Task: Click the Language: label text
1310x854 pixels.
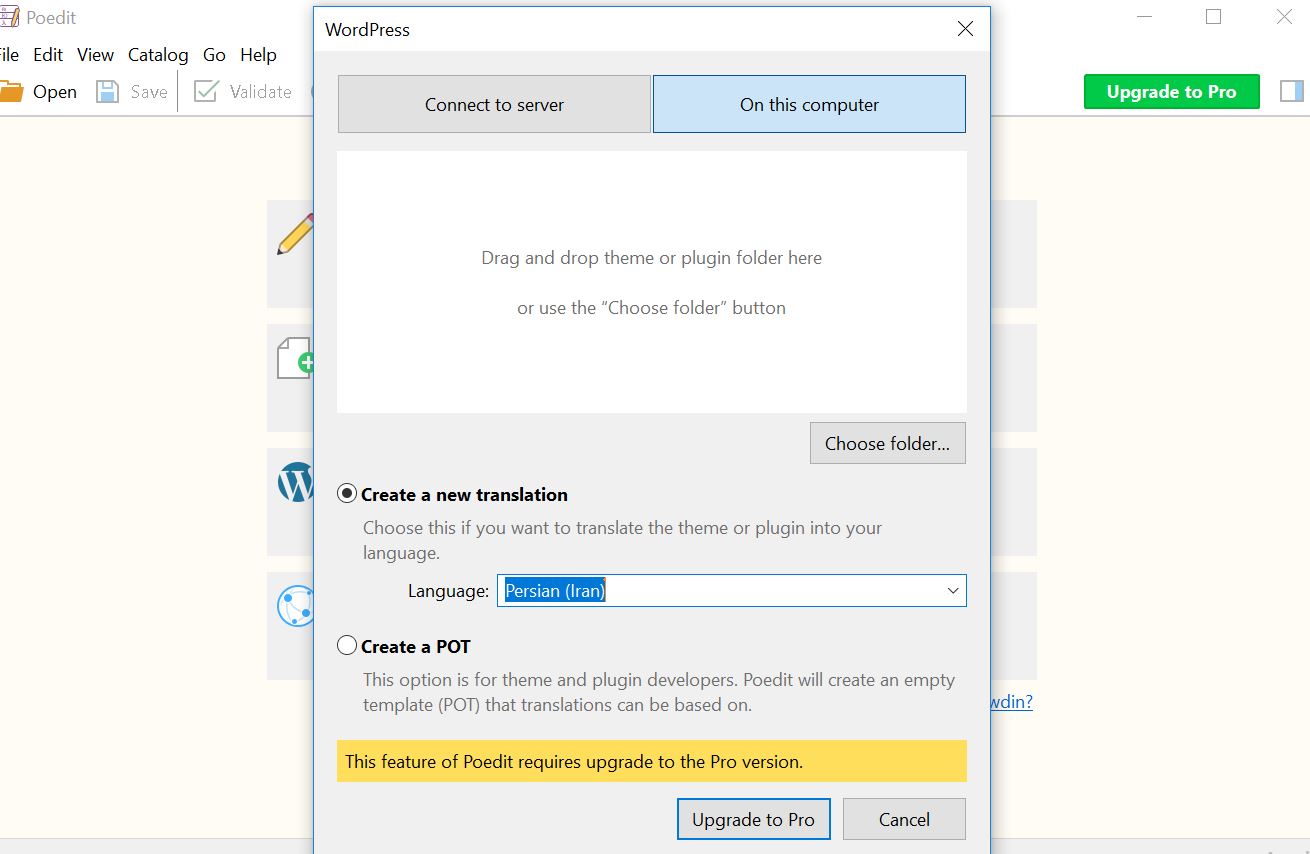Action: (x=448, y=591)
